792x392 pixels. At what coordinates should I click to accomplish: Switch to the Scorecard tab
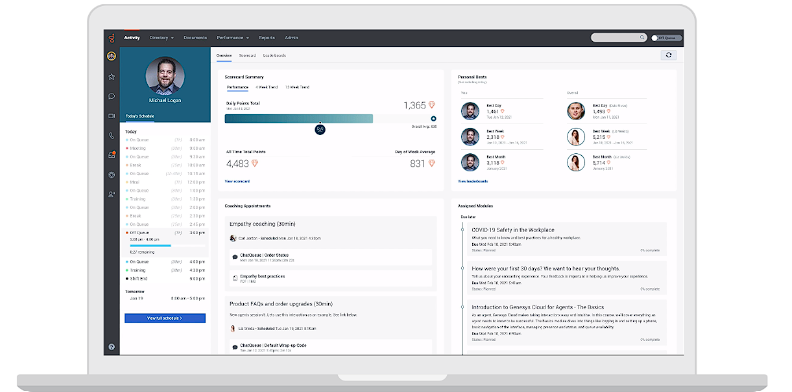pyautogui.click(x=247, y=56)
